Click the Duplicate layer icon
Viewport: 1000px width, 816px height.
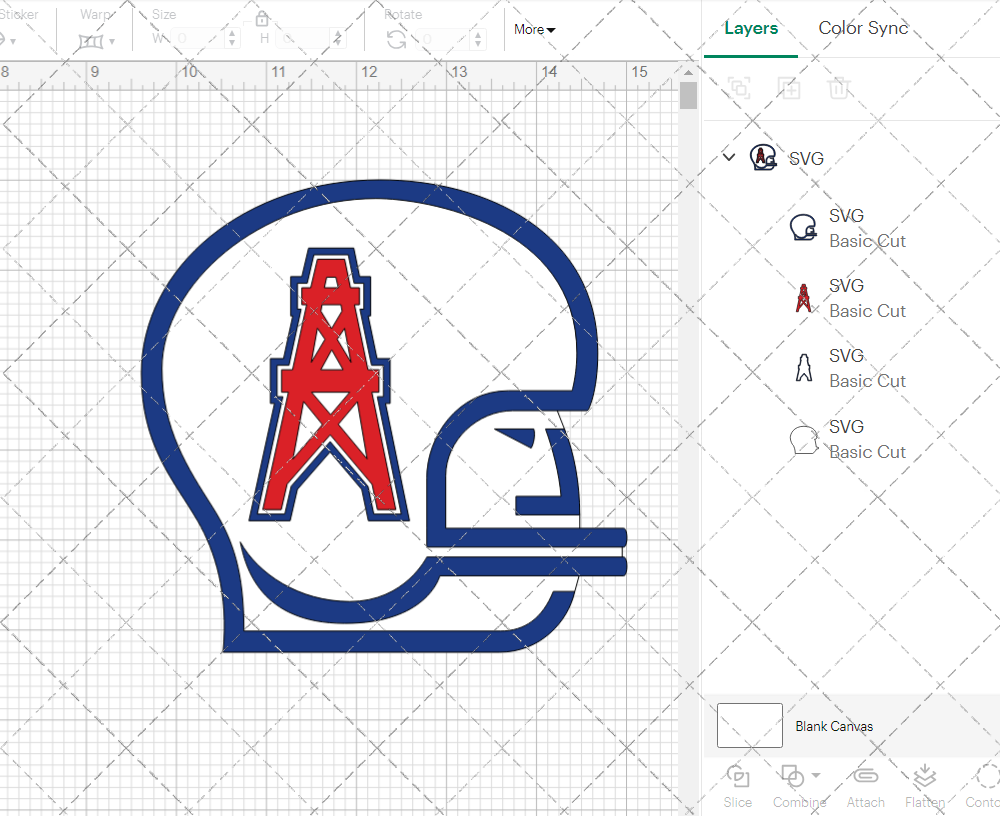789,87
